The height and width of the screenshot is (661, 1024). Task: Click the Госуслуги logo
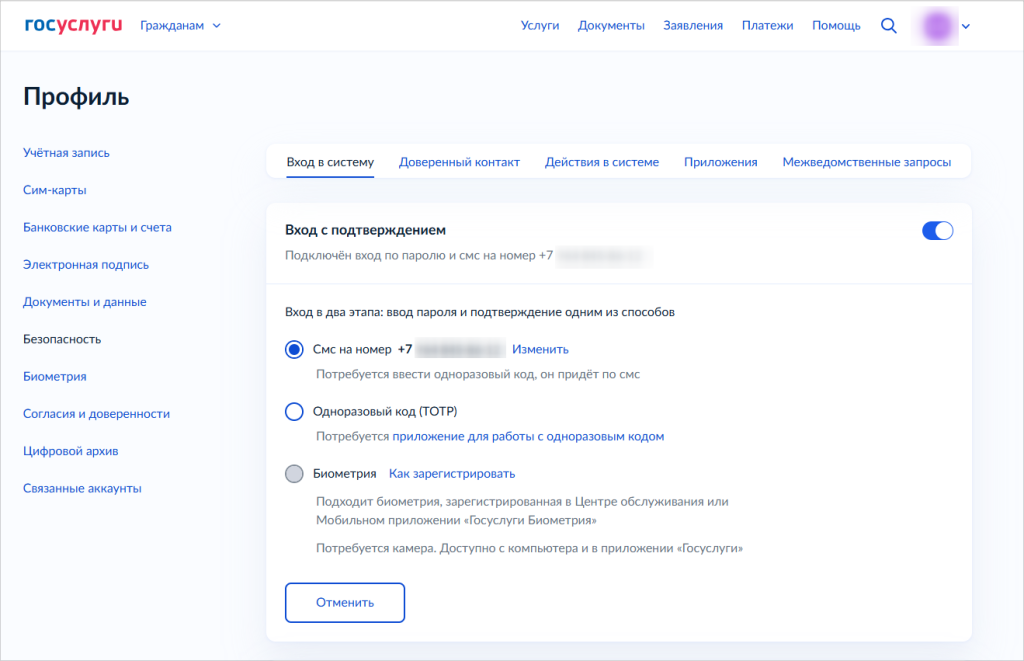click(73, 25)
